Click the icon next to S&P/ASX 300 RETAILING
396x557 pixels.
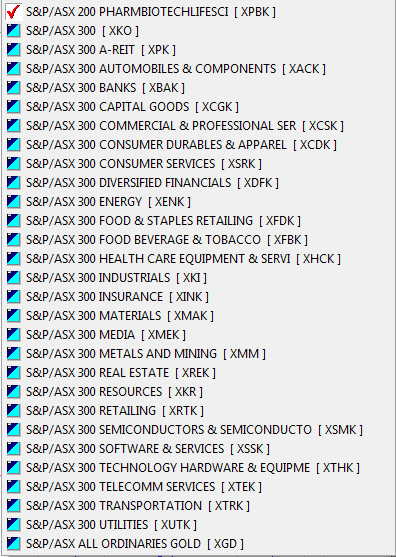tap(13, 411)
